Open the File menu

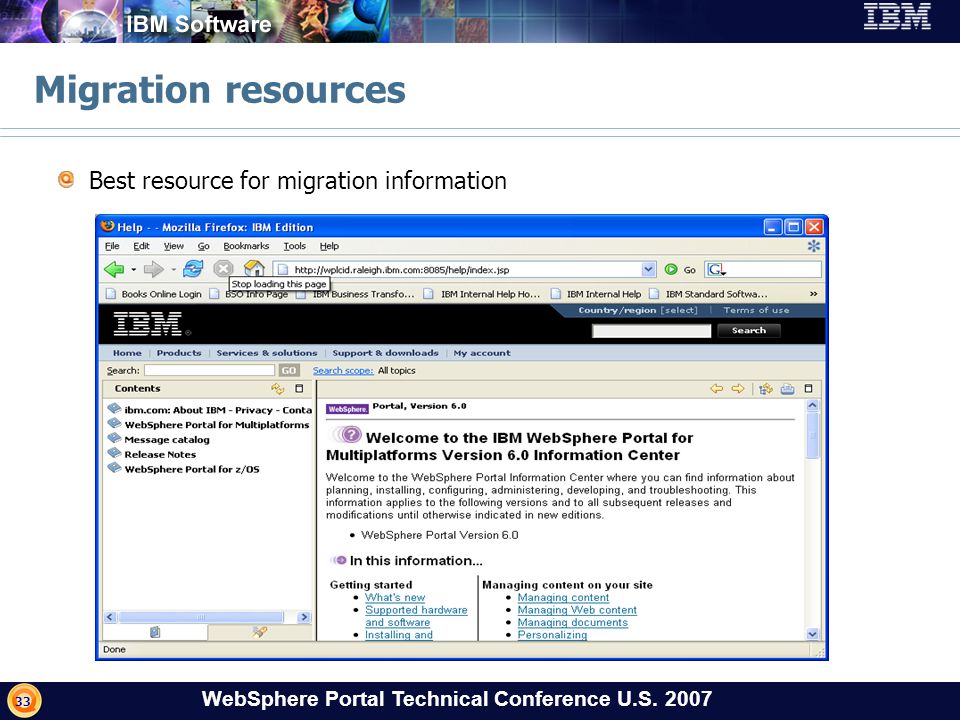[x=112, y=246]
